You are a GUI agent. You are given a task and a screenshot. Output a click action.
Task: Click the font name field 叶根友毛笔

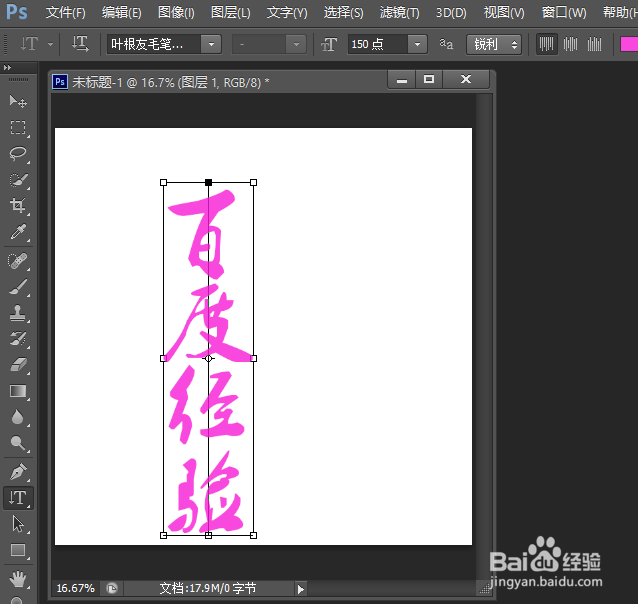(x=154, y=44)
